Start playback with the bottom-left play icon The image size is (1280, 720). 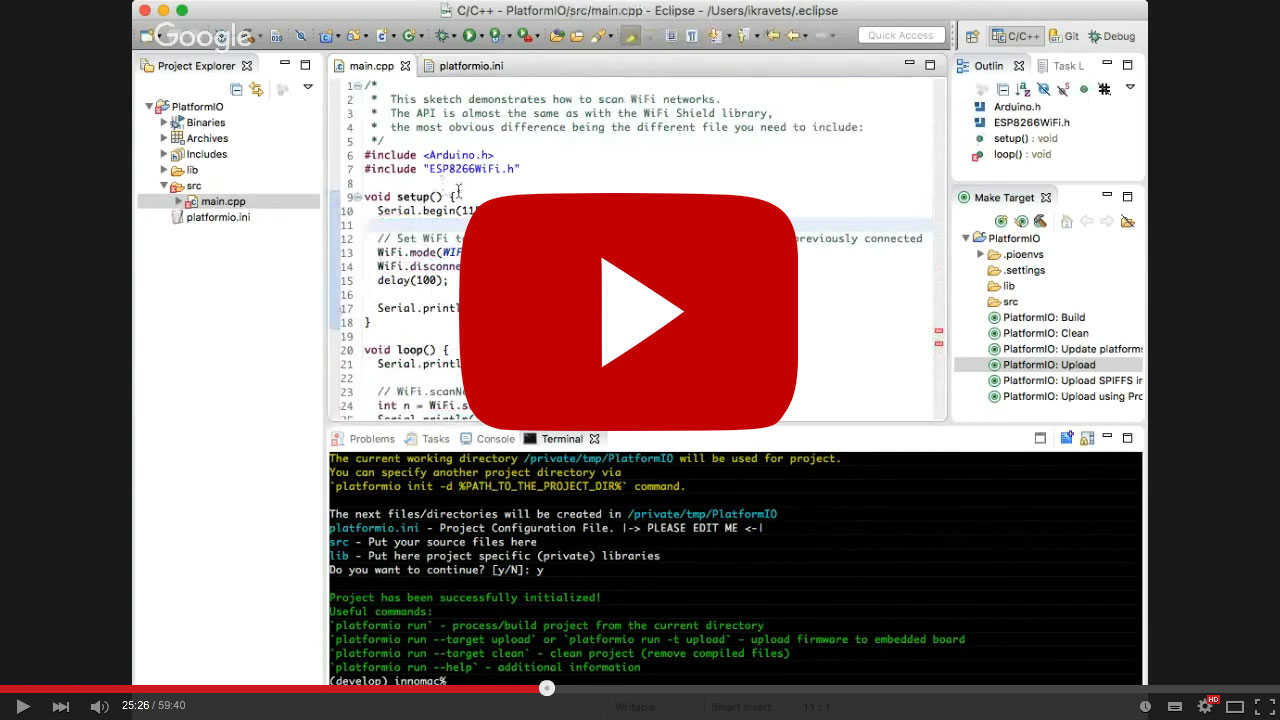coord(23,706)
